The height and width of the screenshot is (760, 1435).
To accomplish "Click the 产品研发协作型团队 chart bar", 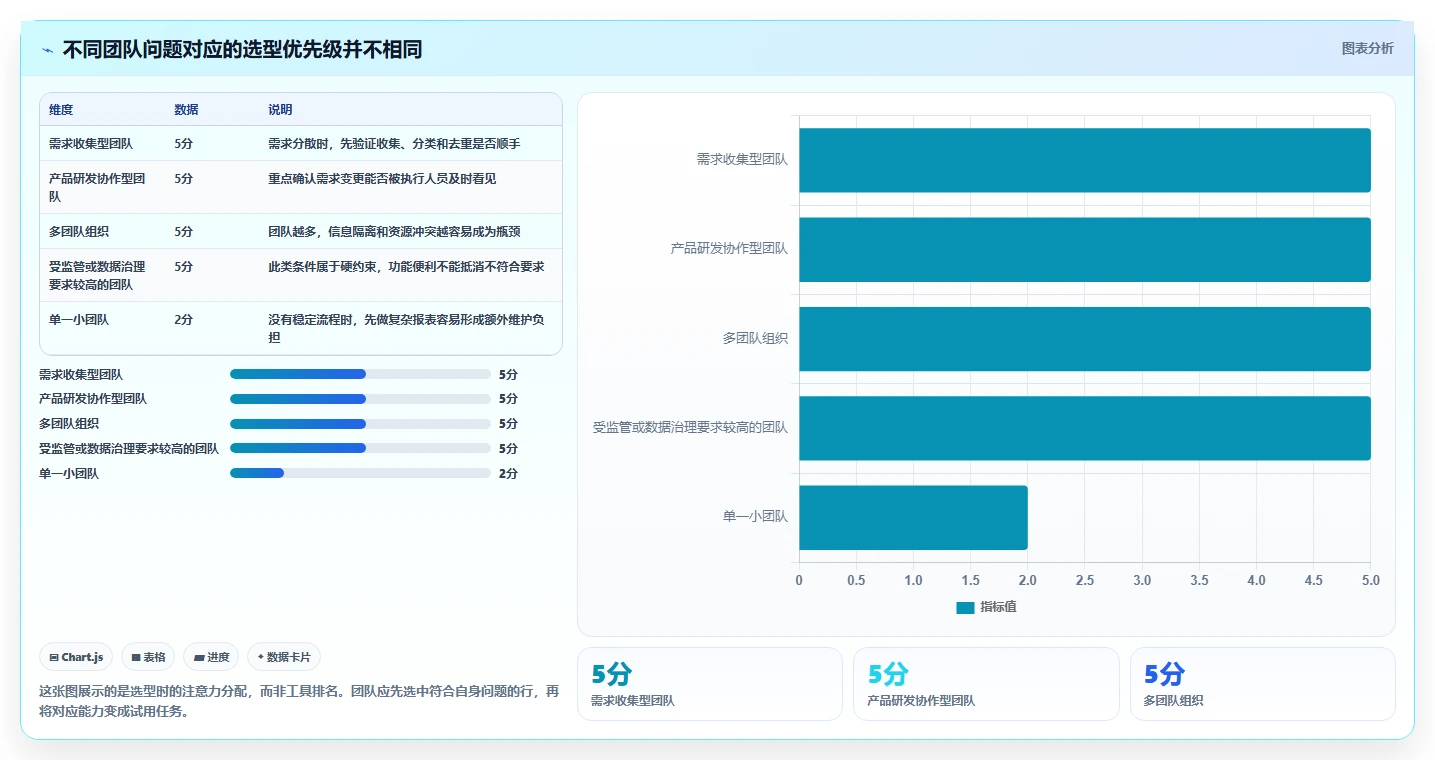I will coord(1085,249).
